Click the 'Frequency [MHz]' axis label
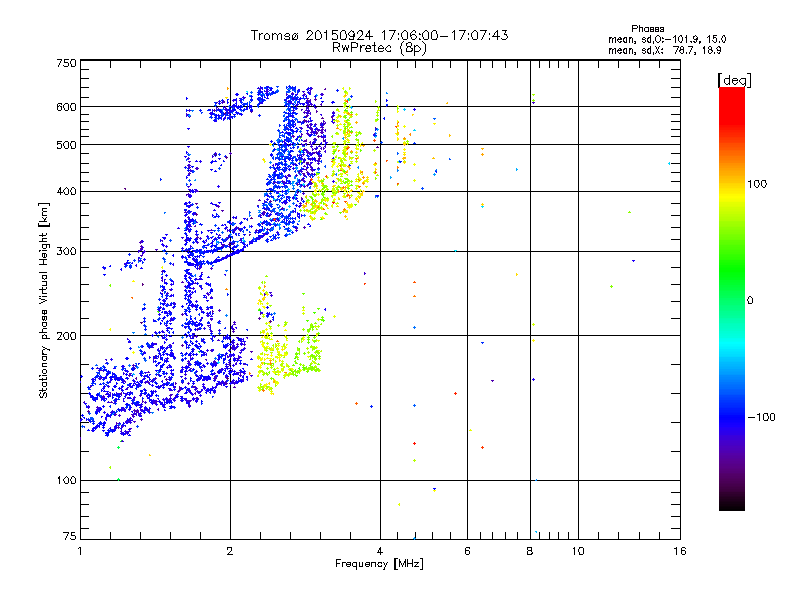Image resolution: width=800 pixels, height=600 pixels. pyautogui.click(x=379, y=564)
